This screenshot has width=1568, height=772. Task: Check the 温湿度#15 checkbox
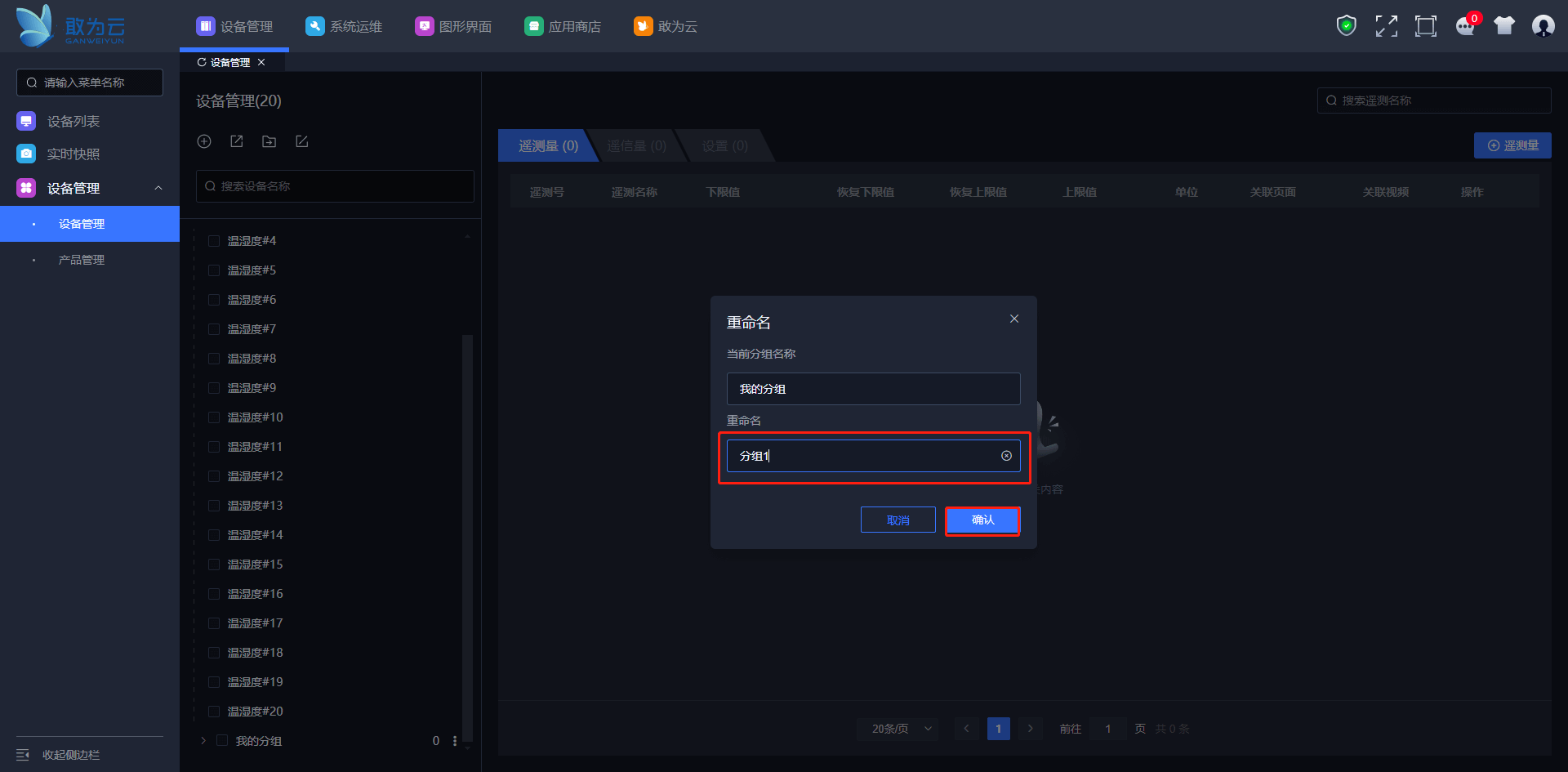[214, 564]
